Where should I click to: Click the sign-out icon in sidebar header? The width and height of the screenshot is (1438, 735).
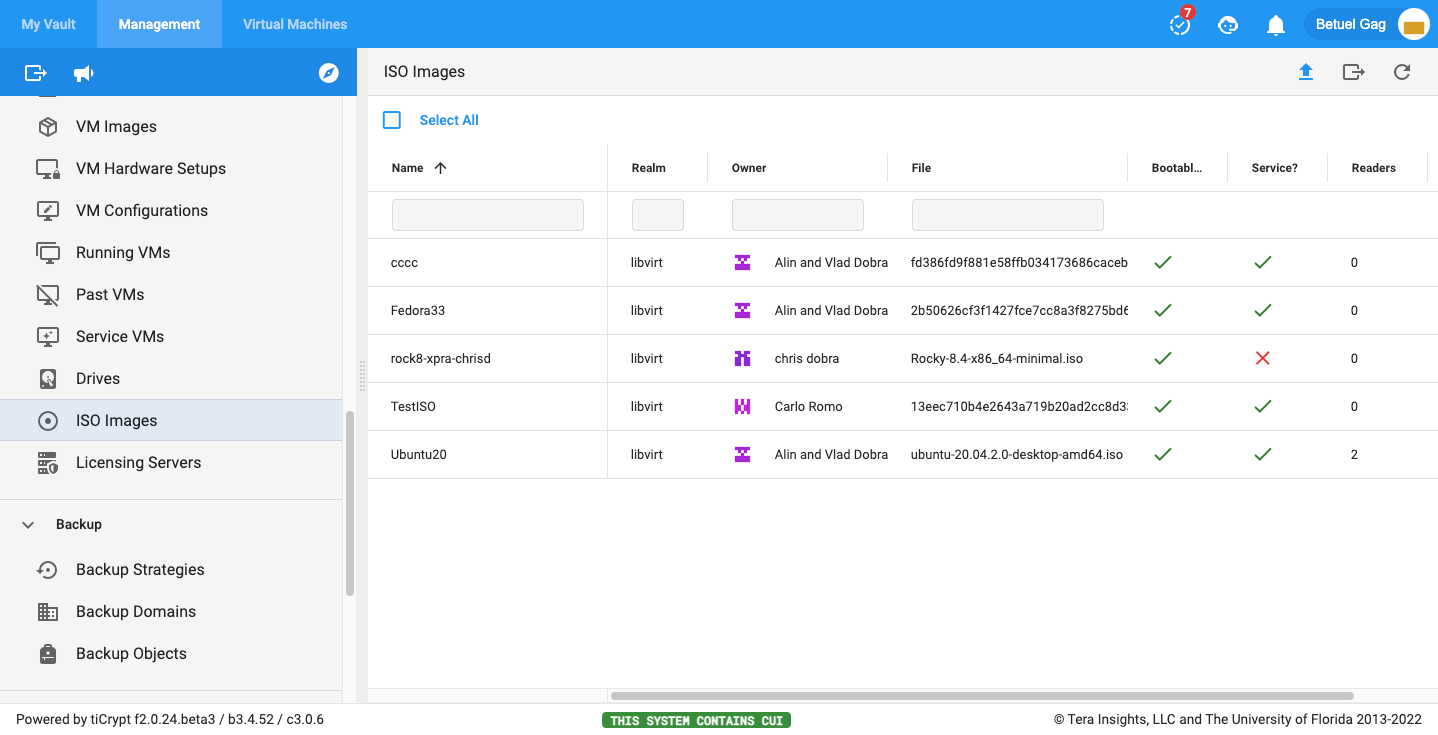tap(36, 73)
